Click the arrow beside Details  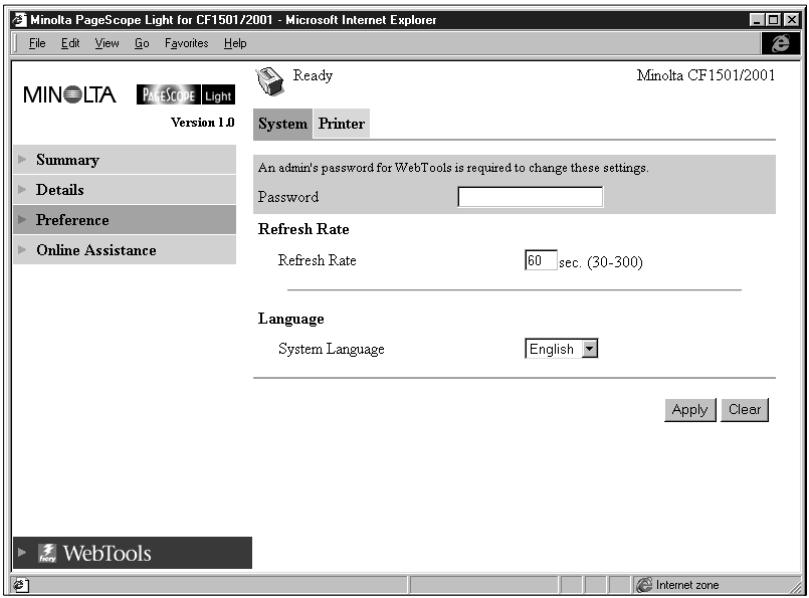(22, 189)
